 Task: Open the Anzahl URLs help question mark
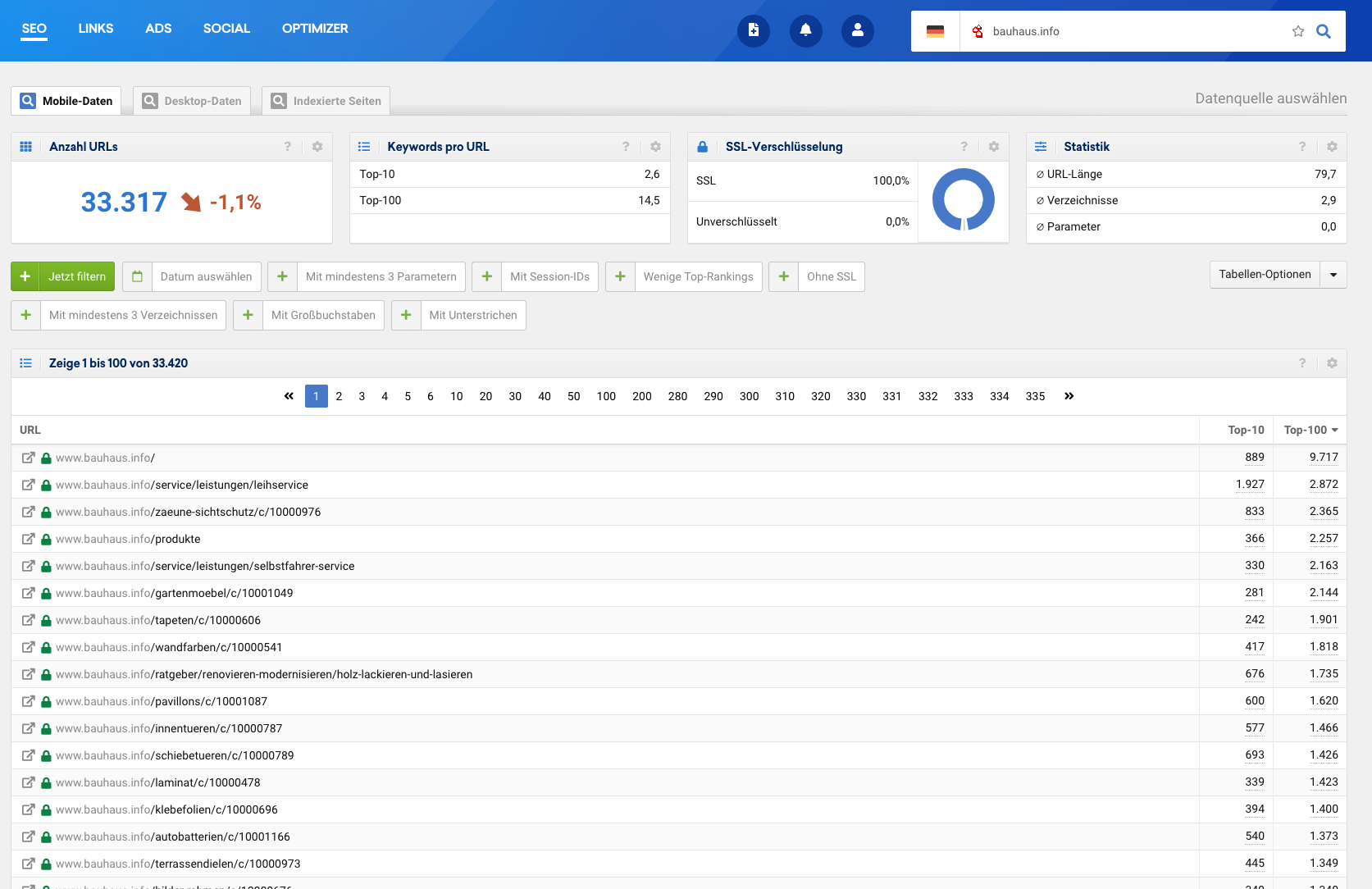(x=287, y=147)
